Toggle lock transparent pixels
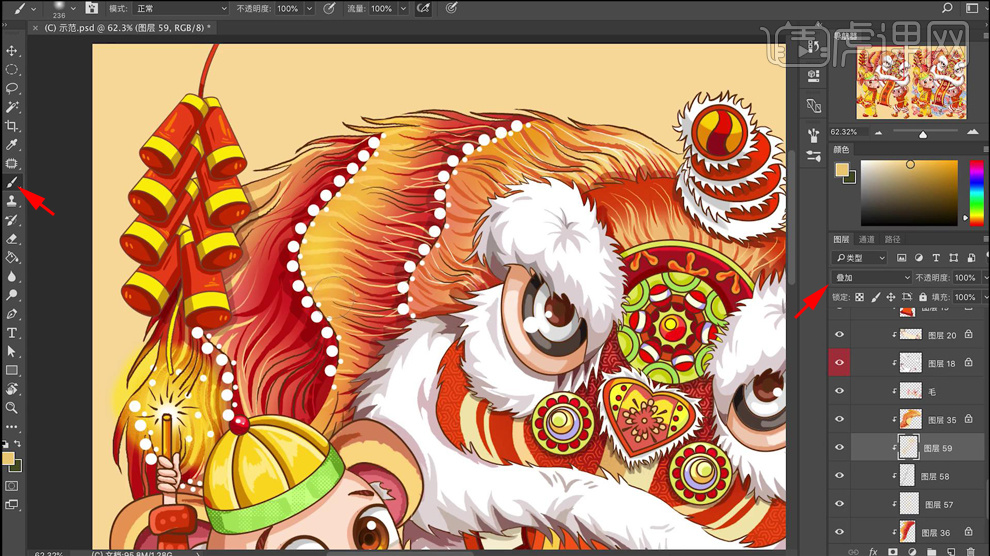 click(x=859, y=297)
